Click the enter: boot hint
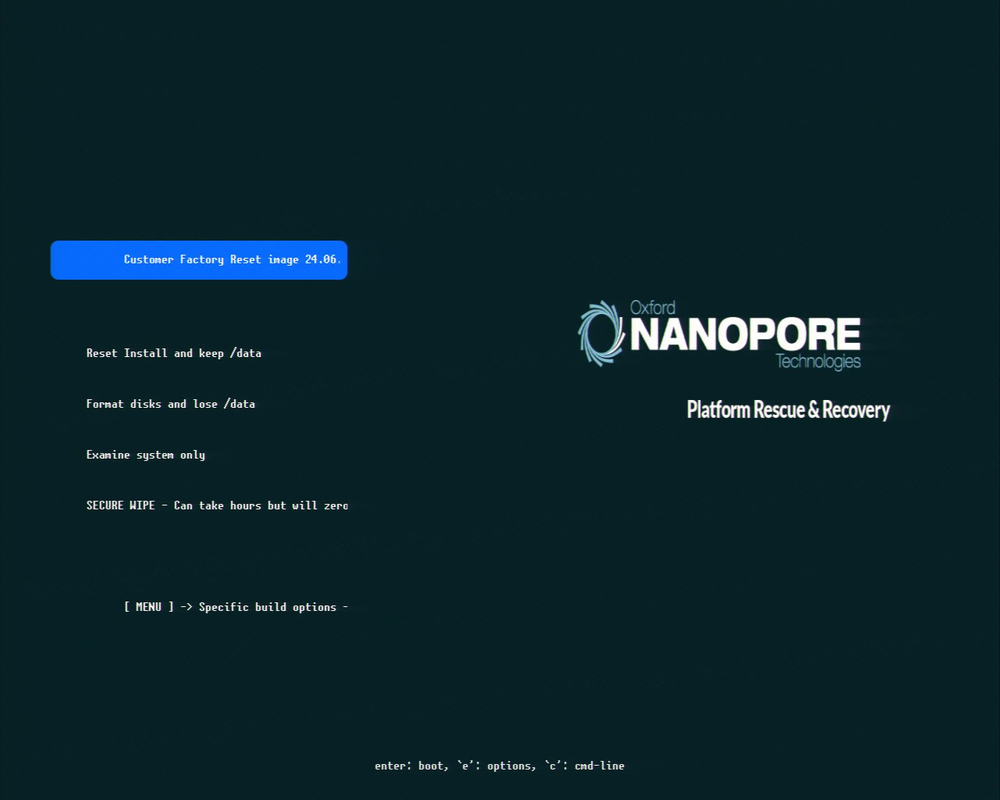Viewport: 1000px width, 800px height. coord(411,766)
